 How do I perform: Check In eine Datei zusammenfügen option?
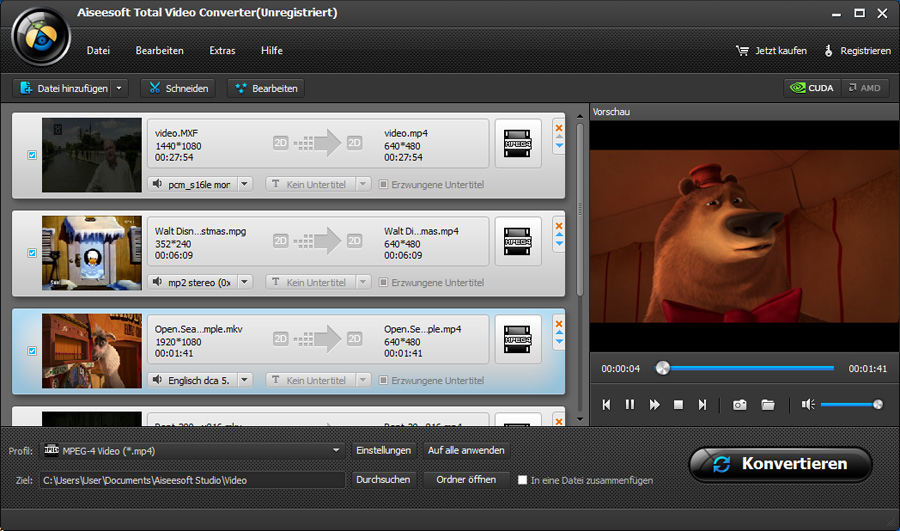[522, 480]
